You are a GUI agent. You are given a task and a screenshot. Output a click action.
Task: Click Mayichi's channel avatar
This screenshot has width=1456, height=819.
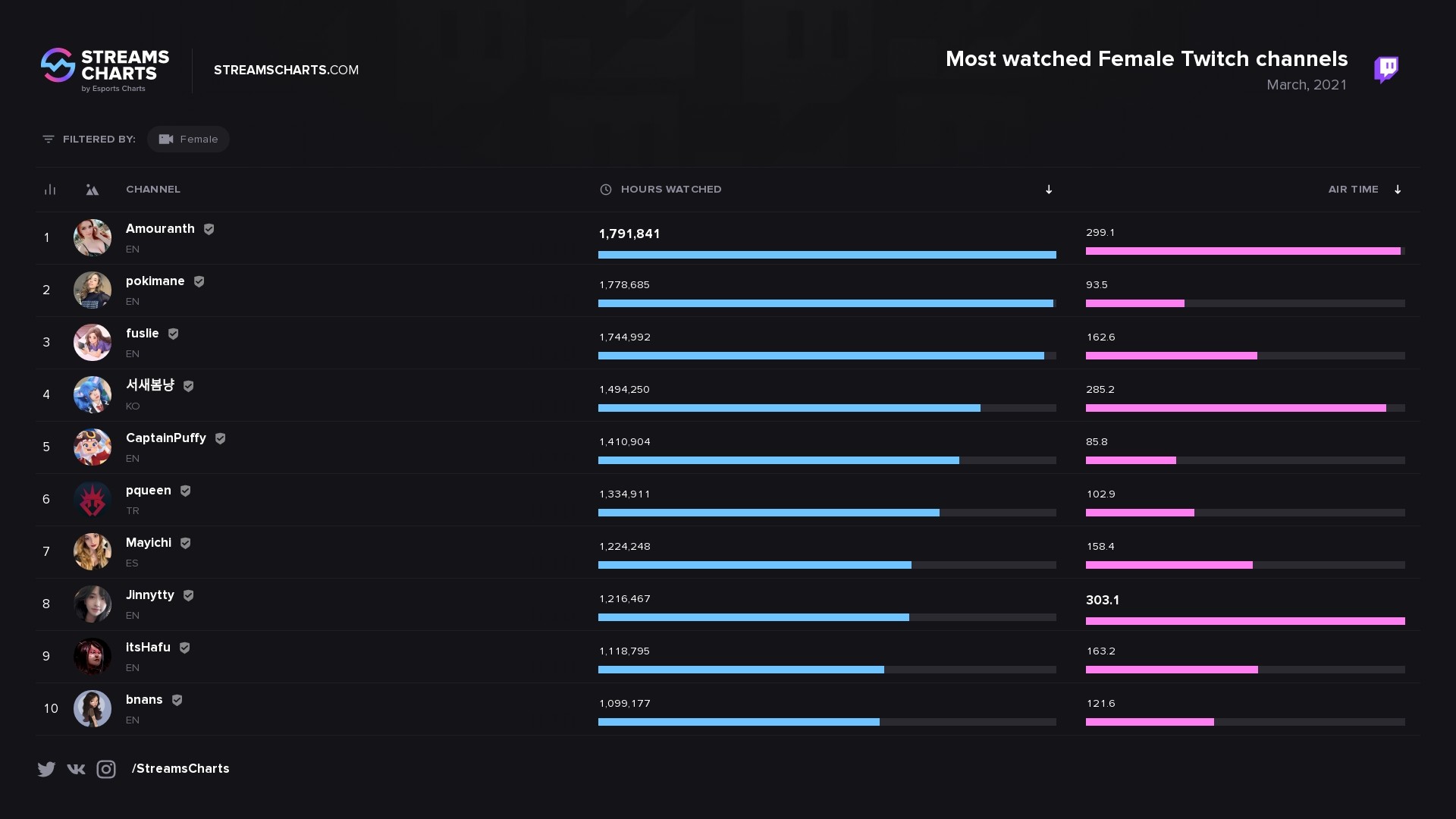[93, 552]
